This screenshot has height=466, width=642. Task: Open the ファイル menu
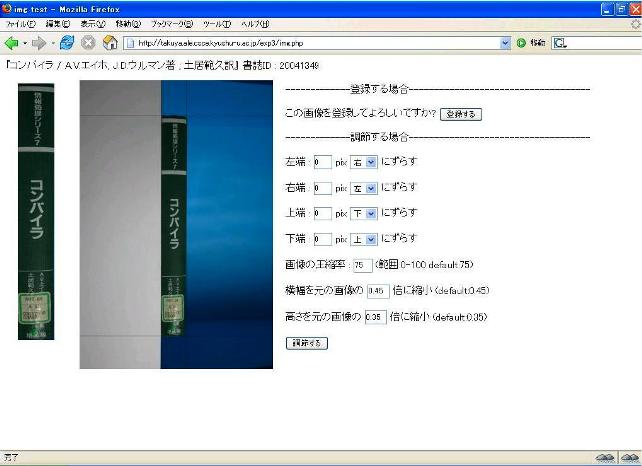pyautogui.click(x=20, y=23)
